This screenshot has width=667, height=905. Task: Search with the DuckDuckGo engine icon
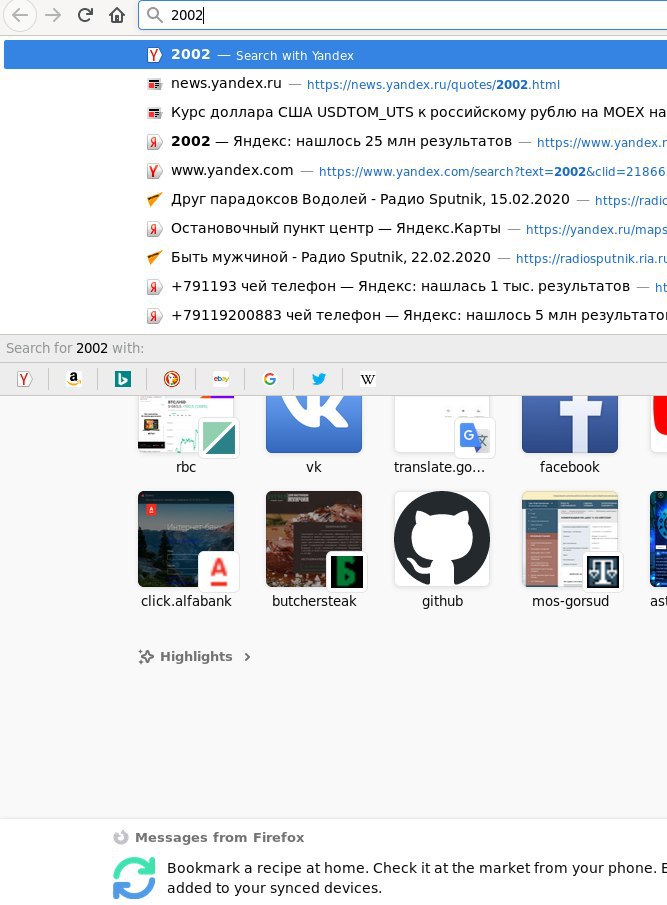coord(171,379)
